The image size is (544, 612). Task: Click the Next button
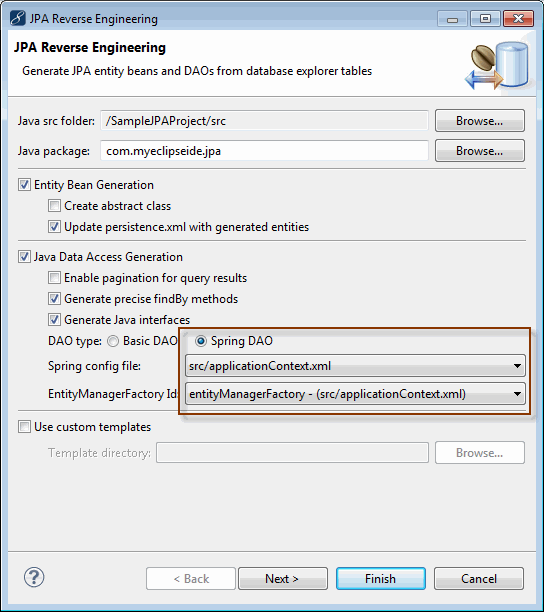(x=283, y=578)
